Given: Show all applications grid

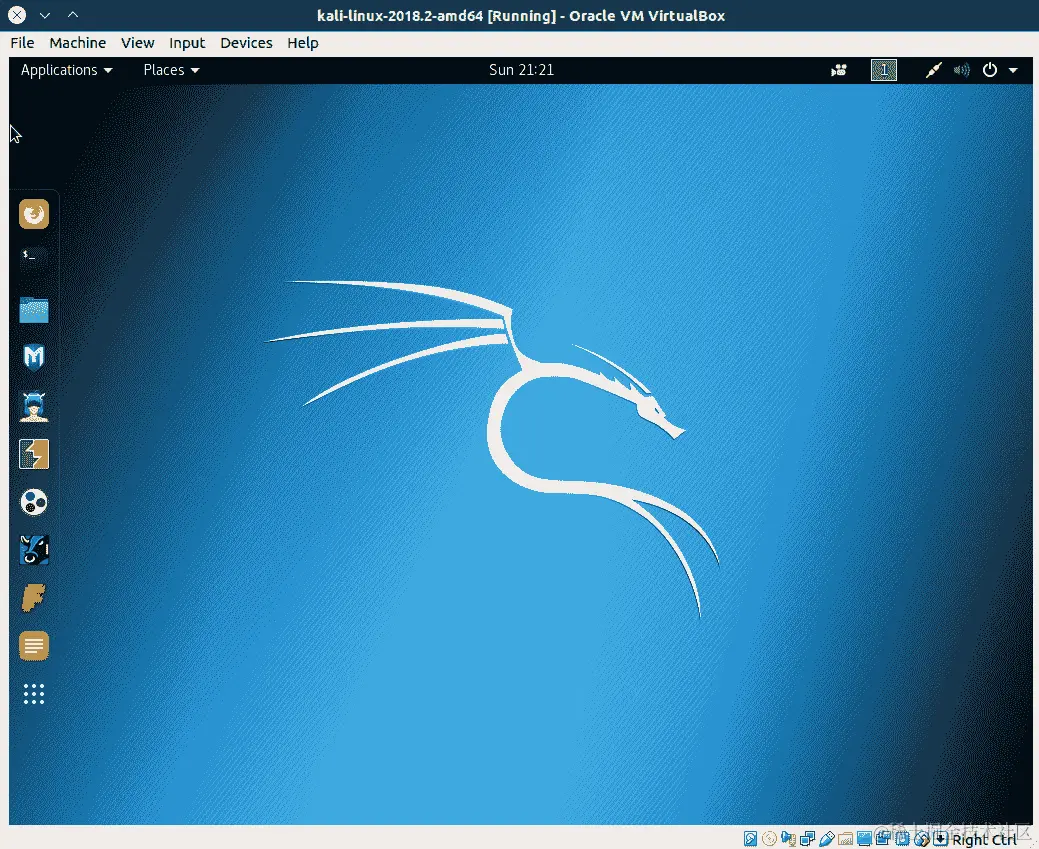Looking at the screenshot, I should 34,694.
